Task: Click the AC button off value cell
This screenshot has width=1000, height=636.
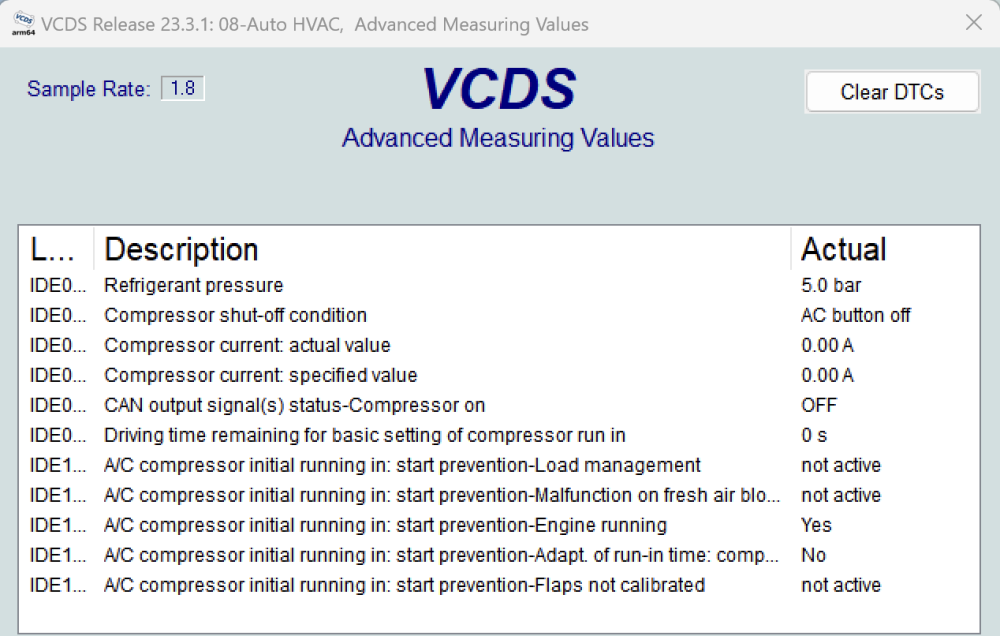Action: point(855,315)
